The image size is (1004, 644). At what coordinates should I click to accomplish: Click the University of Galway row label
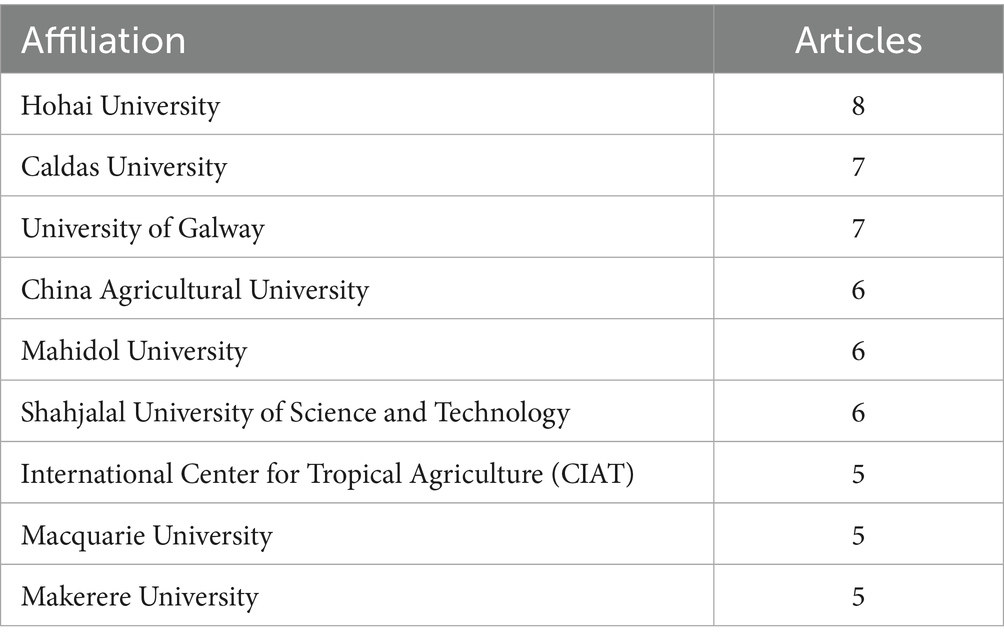143,228
